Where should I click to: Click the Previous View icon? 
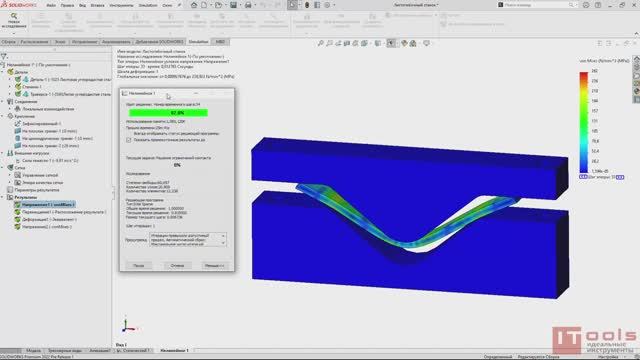point(338,43)
